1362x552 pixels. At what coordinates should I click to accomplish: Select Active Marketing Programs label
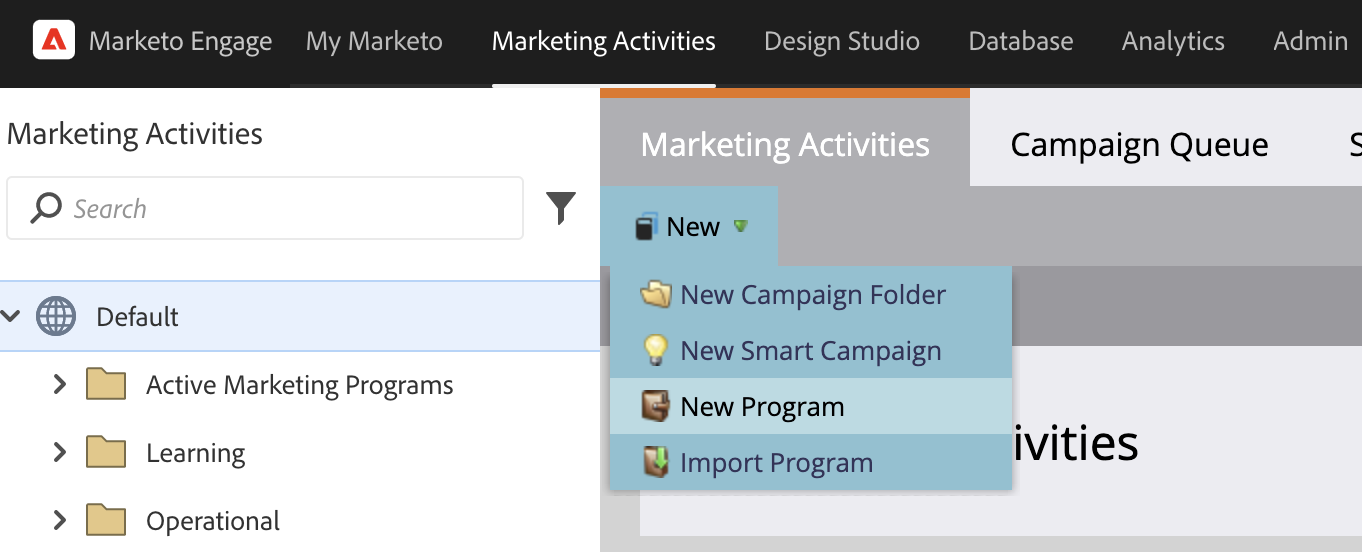[300, 385]
